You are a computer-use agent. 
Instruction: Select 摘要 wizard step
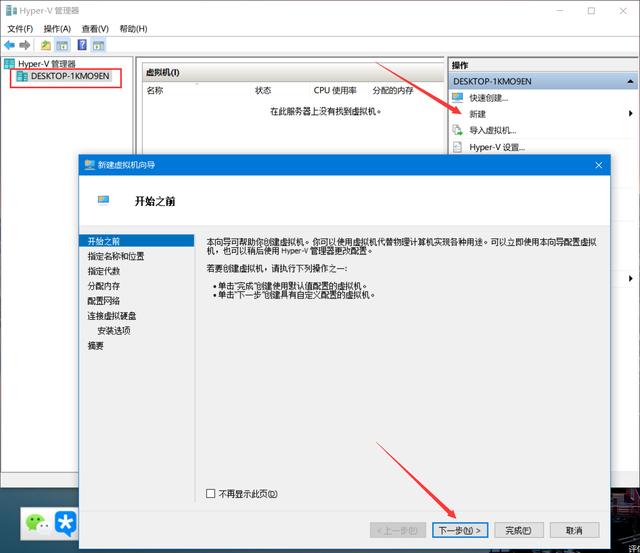[96, 346]
